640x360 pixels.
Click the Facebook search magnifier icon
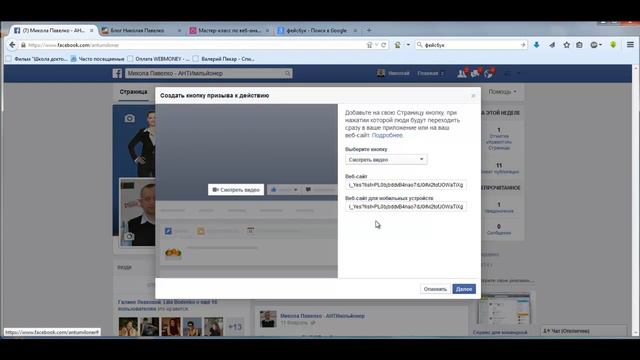(288, 73)
